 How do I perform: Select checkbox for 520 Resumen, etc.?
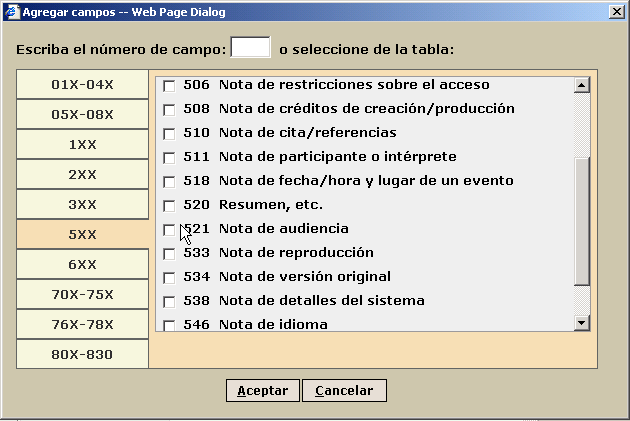point(169,206)
